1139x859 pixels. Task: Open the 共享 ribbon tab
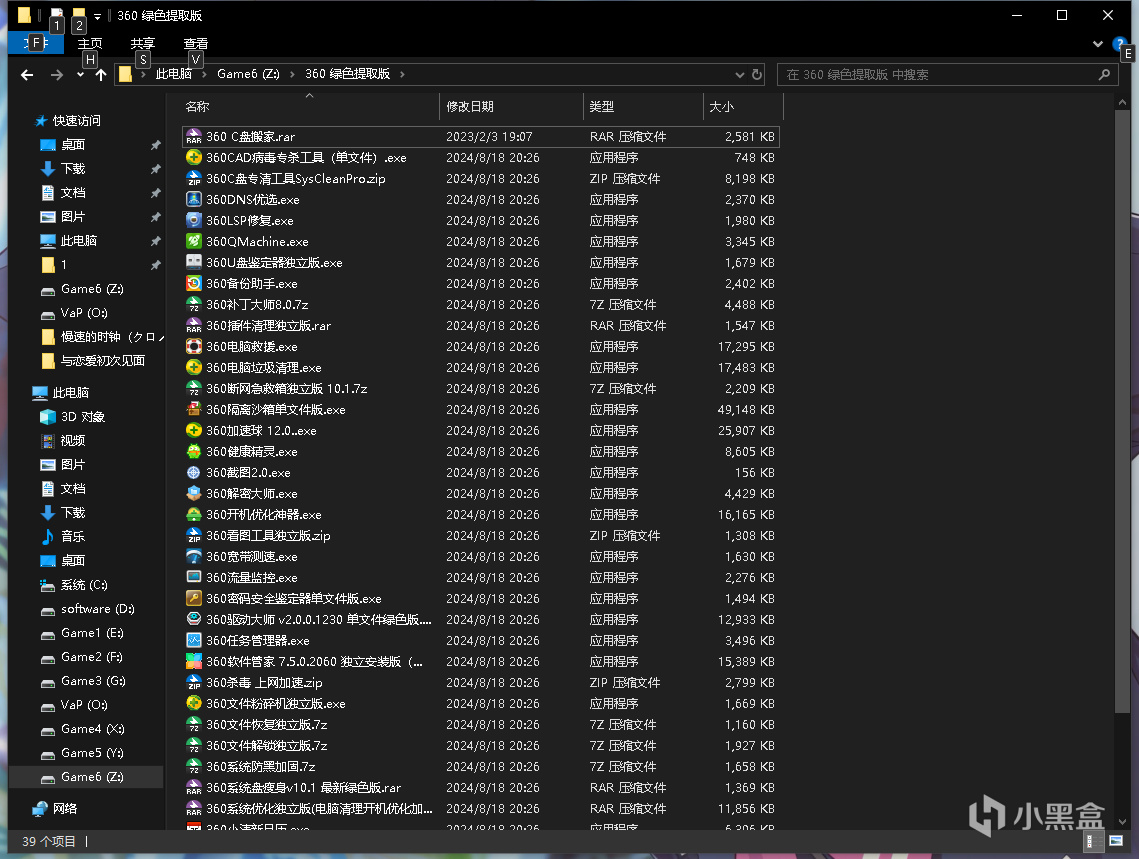[x=142, y=44]
